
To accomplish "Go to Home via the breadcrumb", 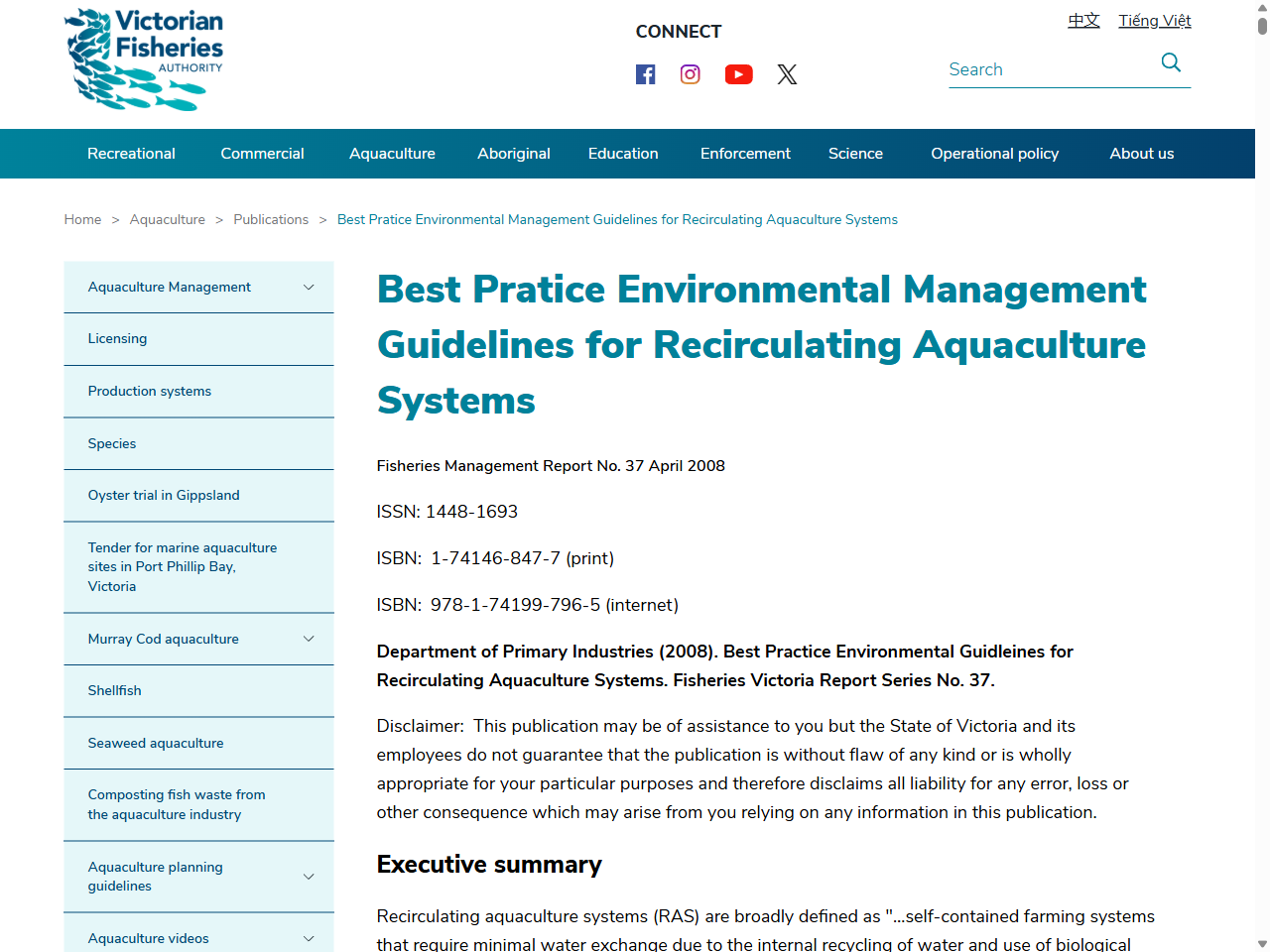I will 82,219.
